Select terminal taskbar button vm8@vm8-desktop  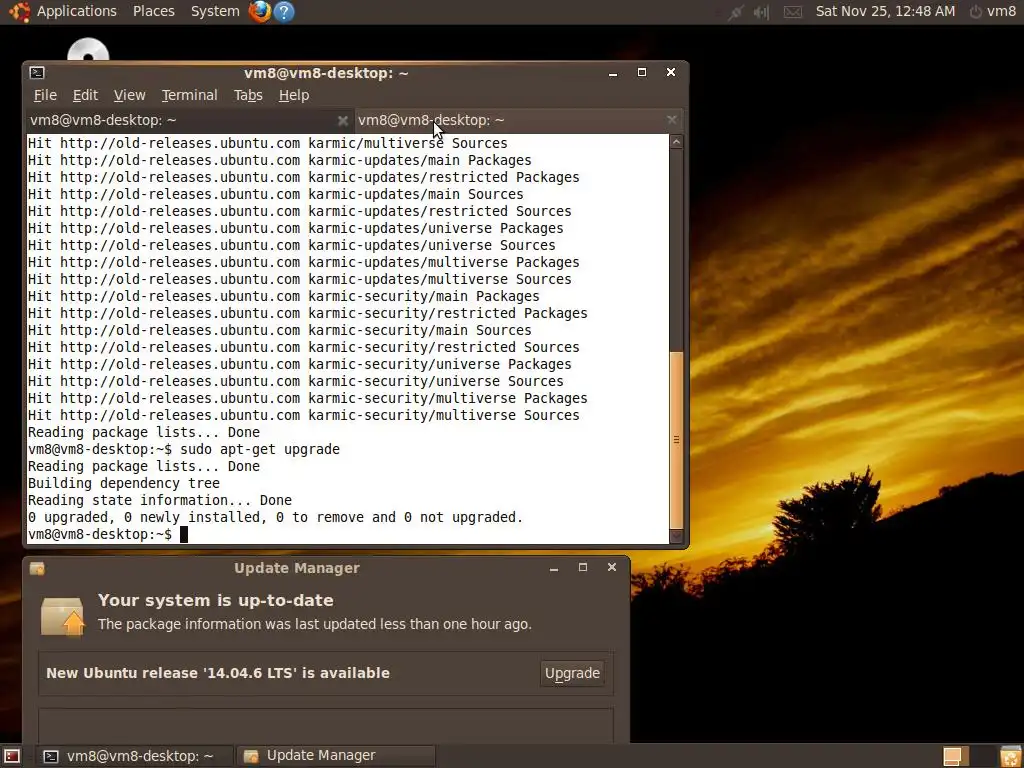tap(133, 756)
